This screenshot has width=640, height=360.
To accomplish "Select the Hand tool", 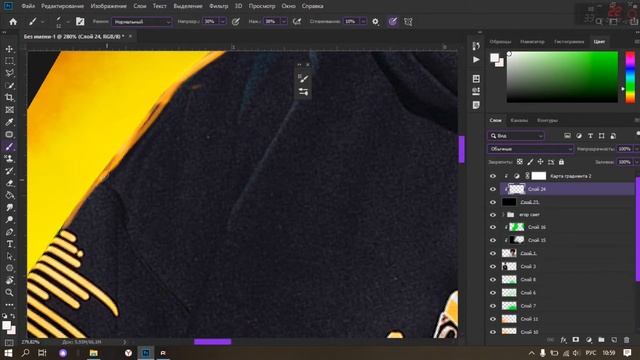I will click(9, 280).
